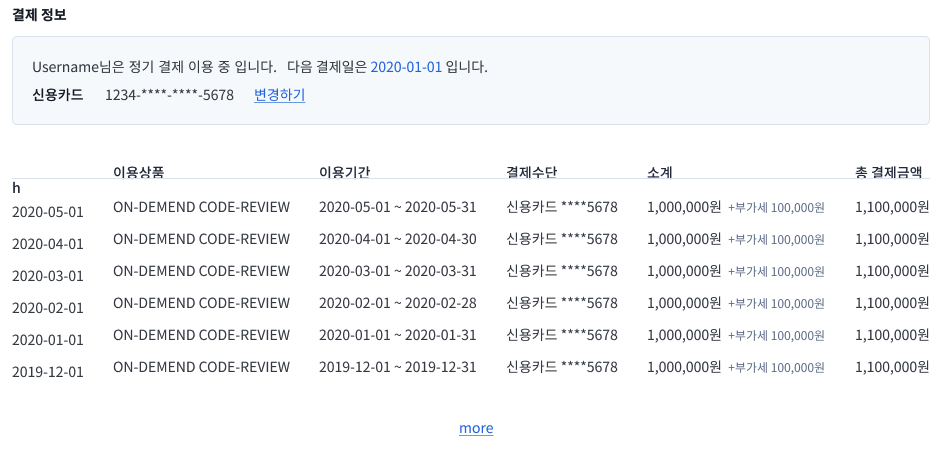Click 신용카드 ****5678 in the 2020-03-01 row
This screenshot has height=451, width=941.
(562, 271)
